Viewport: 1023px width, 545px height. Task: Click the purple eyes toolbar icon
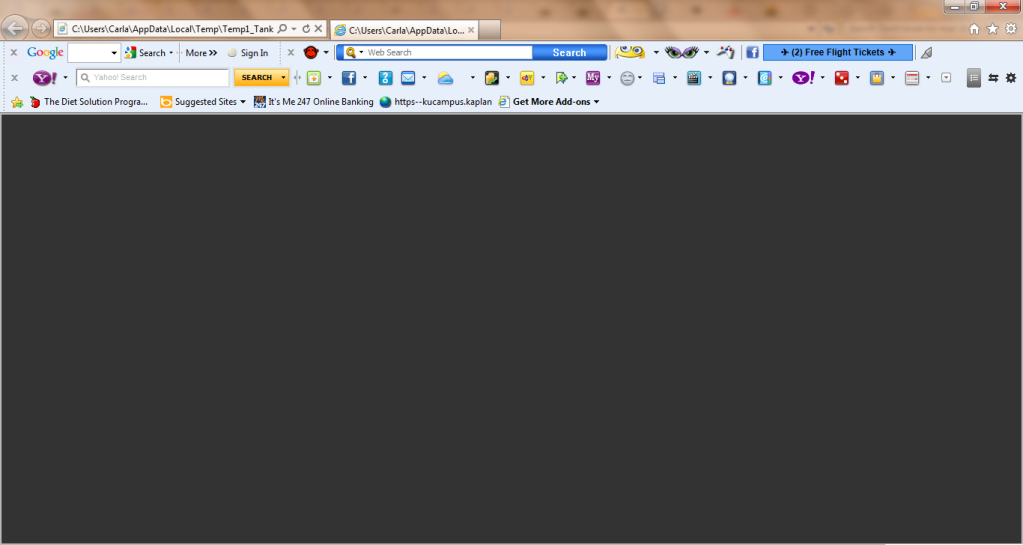pos(682,53)
